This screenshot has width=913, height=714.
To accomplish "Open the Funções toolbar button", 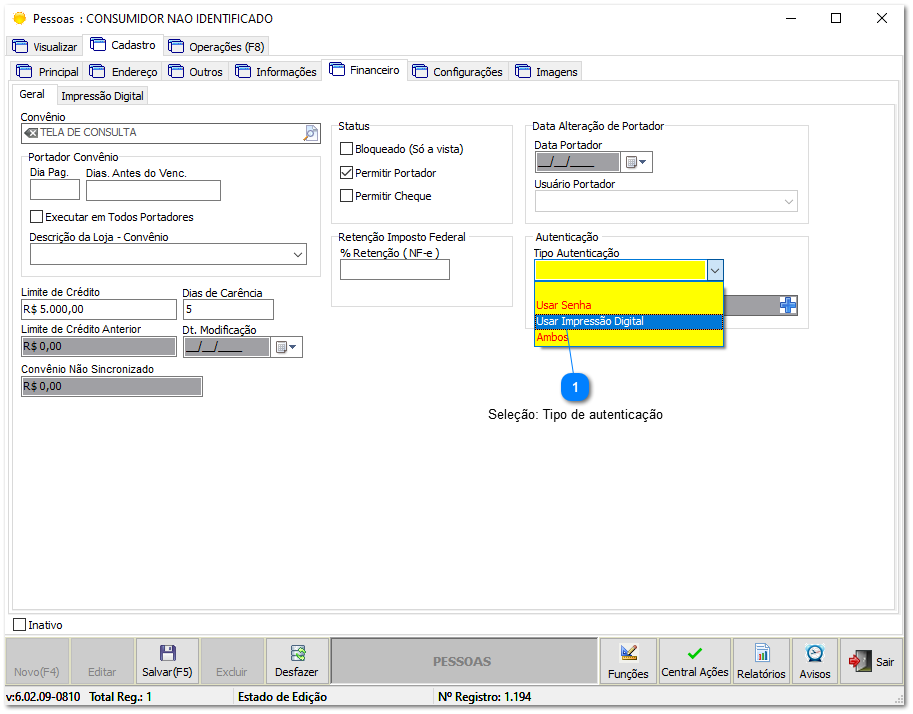I will click(628, 661).
